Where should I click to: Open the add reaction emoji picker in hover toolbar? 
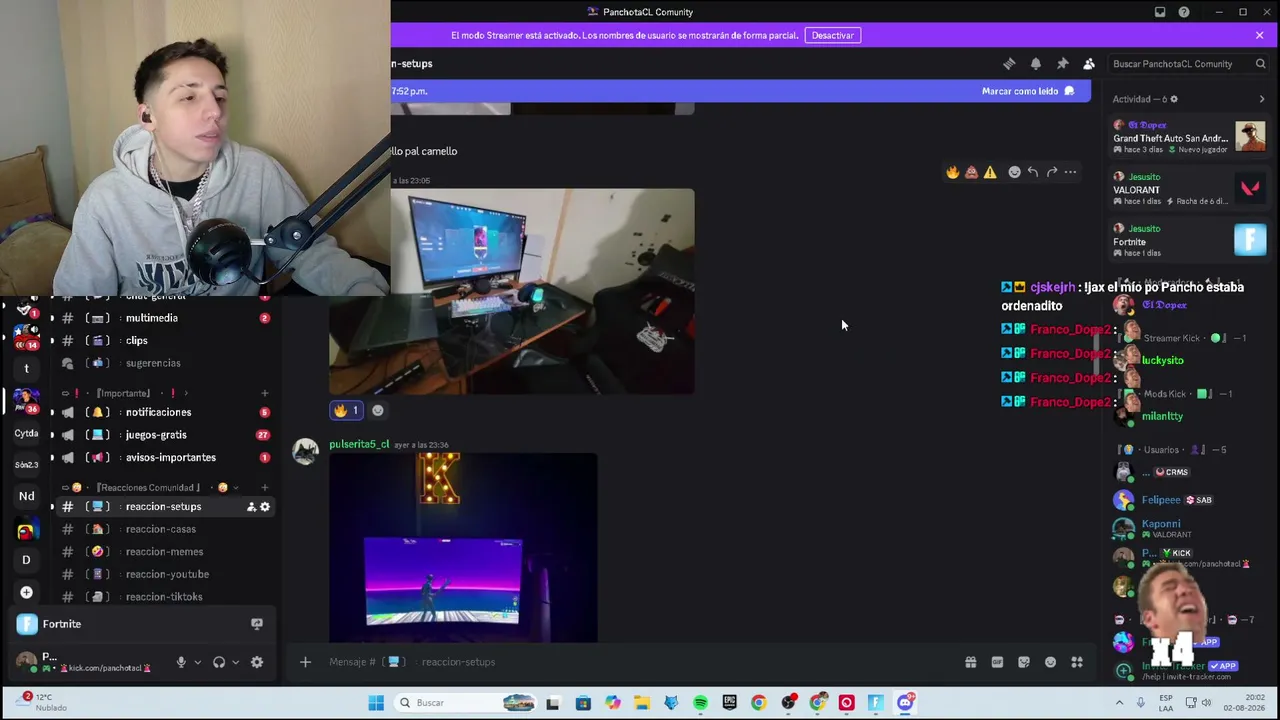1014,172
